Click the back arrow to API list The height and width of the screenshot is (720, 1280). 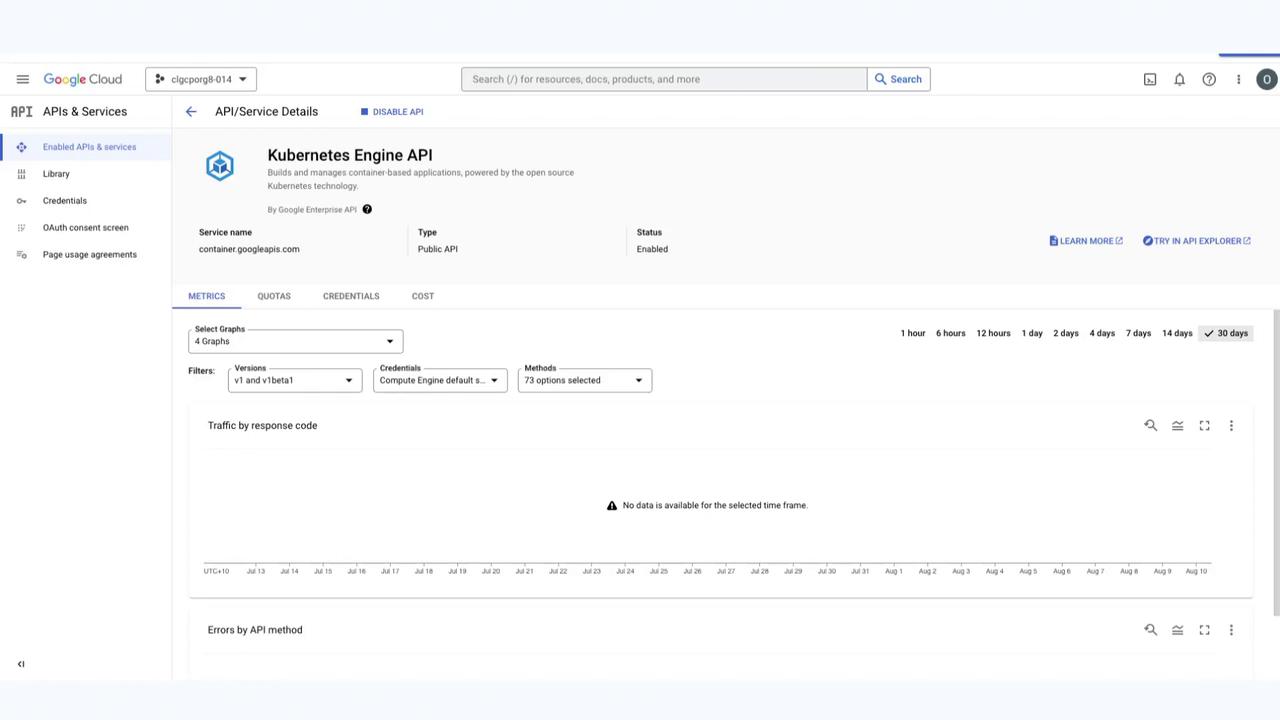(191, 112)
